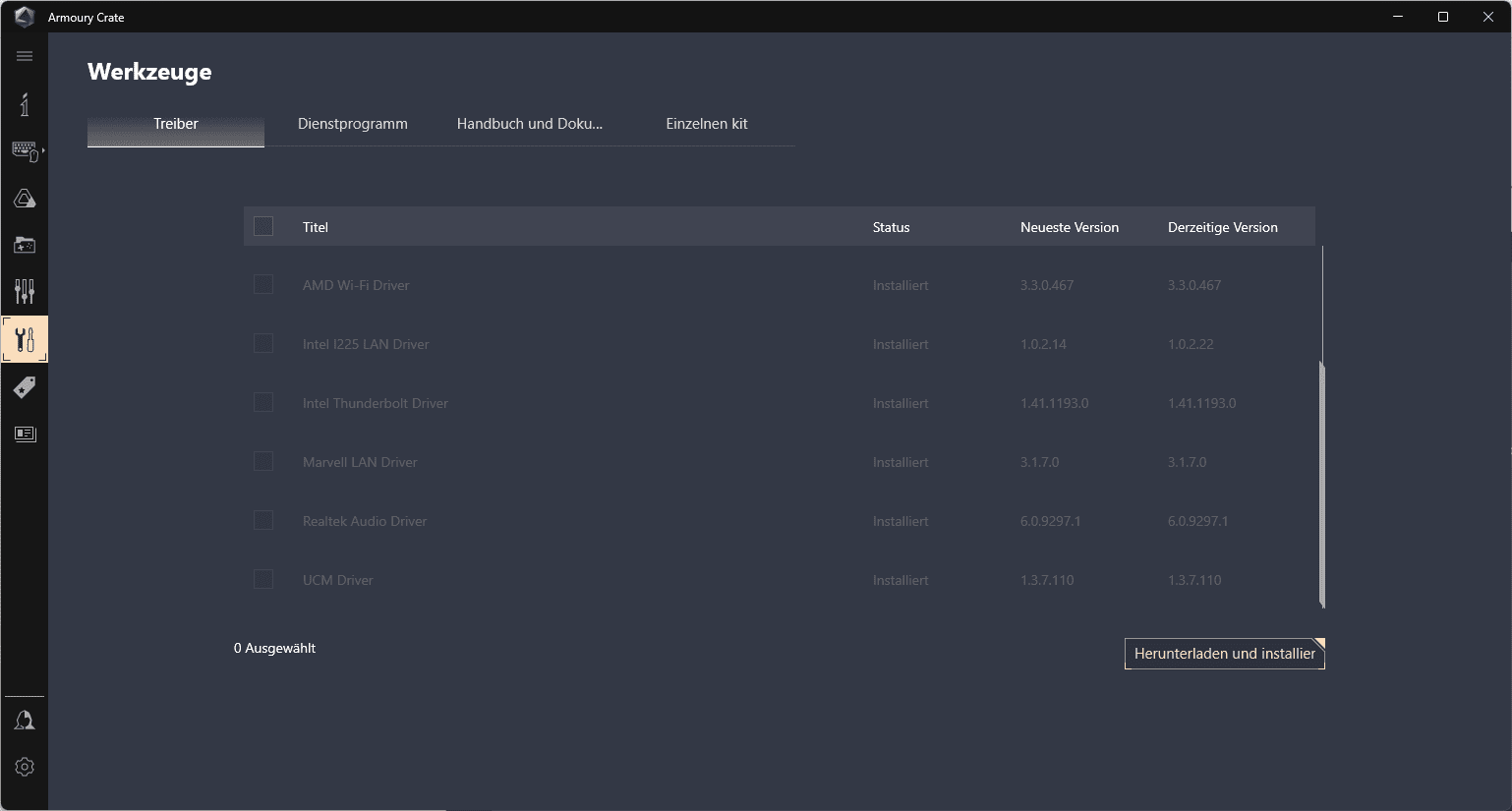This screenshot has width=1512, height=811.
Task: Check the UCM Driver checkbox
Action: [x=263, y=579]
